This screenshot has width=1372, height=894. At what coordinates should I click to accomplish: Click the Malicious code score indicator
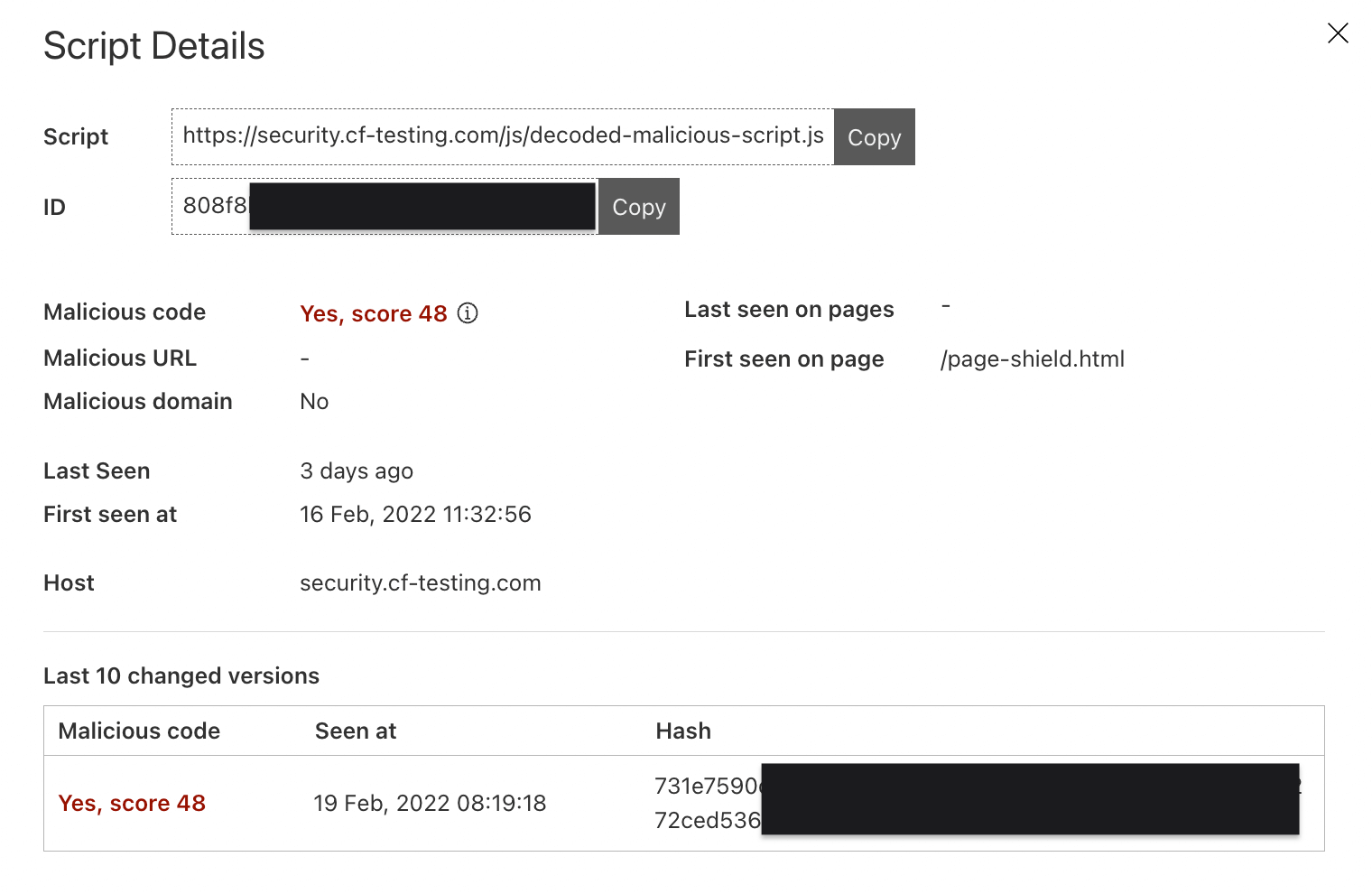click(x=373, y=313)
